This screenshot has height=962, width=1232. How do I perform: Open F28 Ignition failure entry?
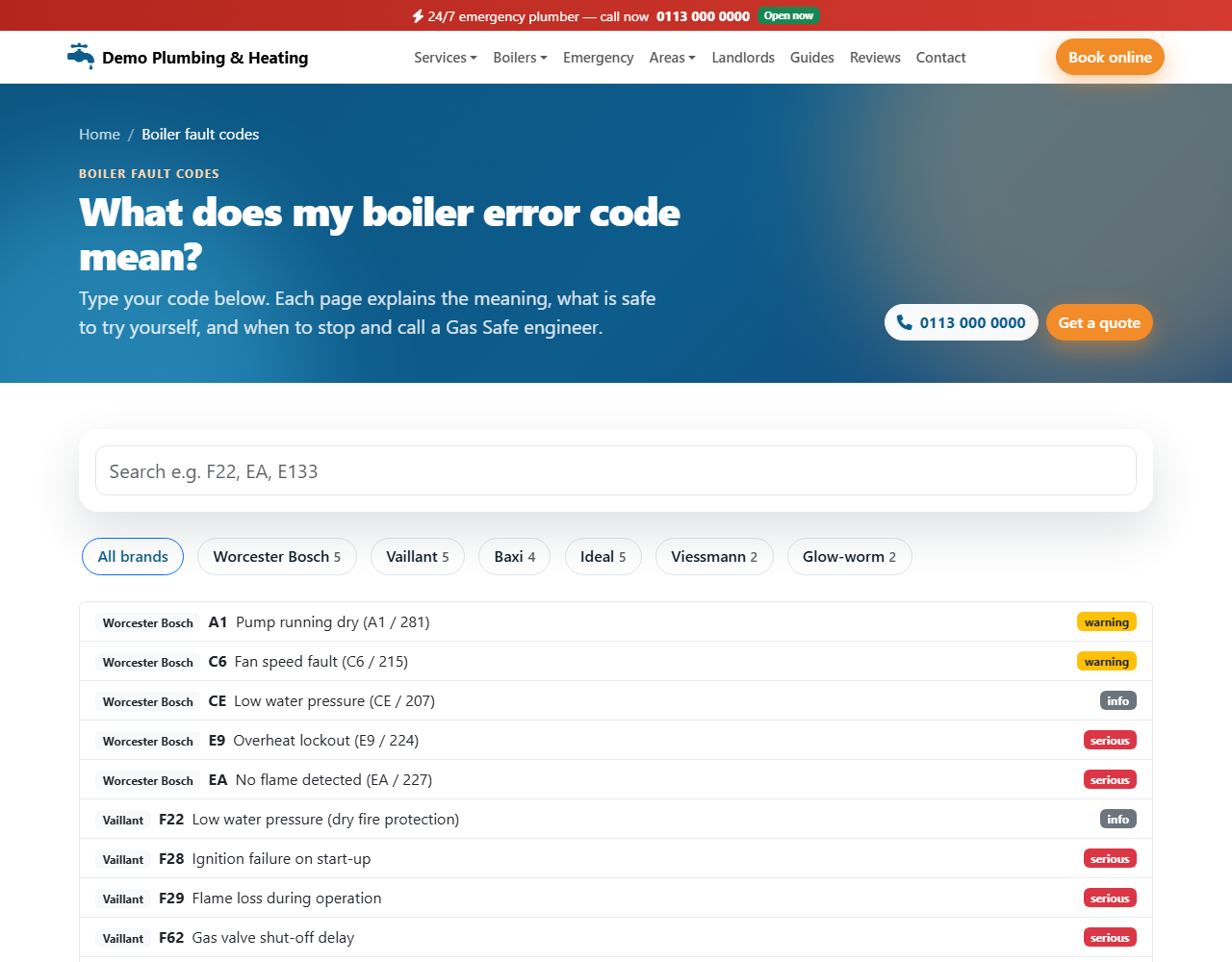[616, 859]
